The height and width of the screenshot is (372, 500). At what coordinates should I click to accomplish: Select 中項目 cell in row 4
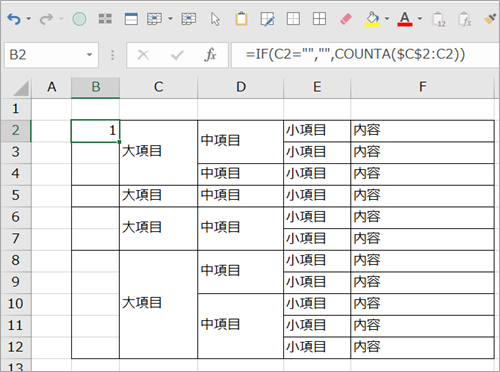coord(241,174)
